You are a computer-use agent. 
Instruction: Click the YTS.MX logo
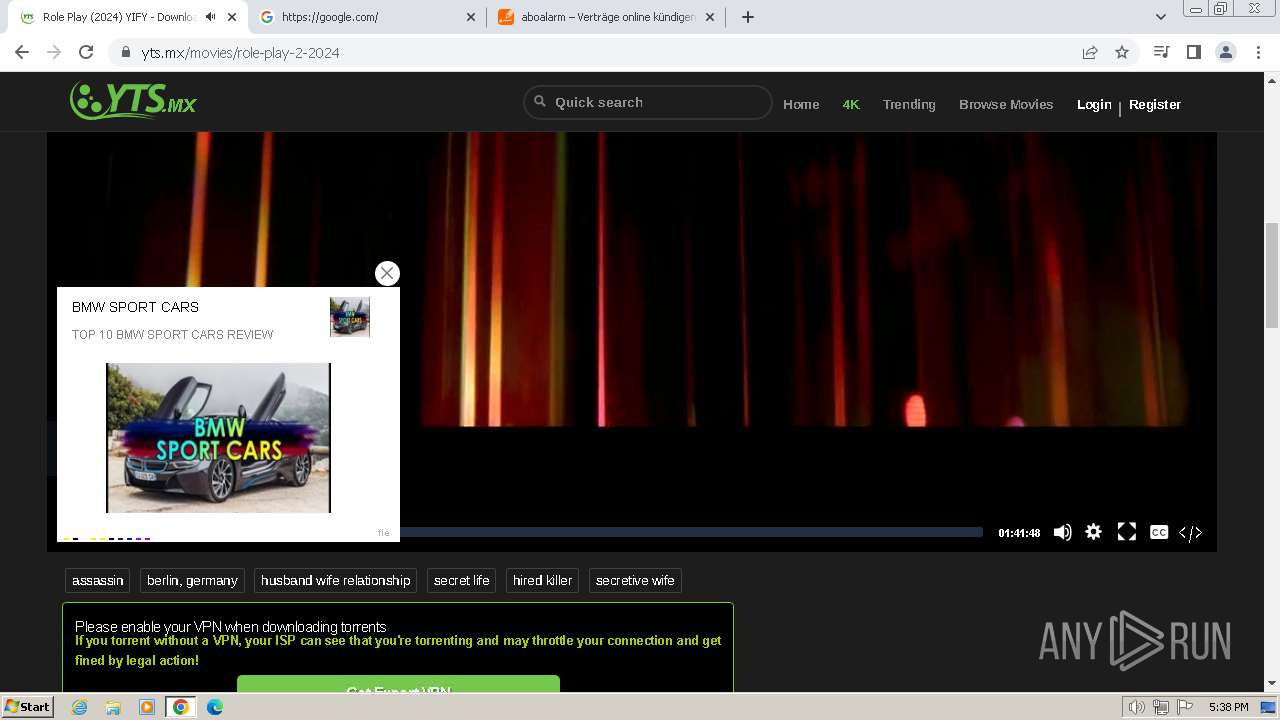click(133, 101)
